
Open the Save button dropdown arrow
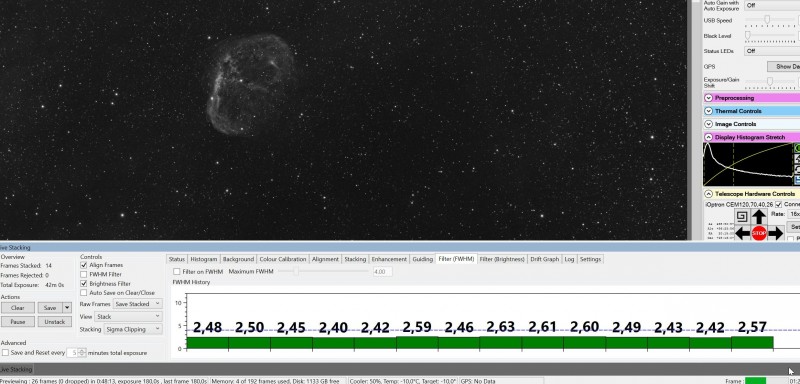(x=67, y=308)
